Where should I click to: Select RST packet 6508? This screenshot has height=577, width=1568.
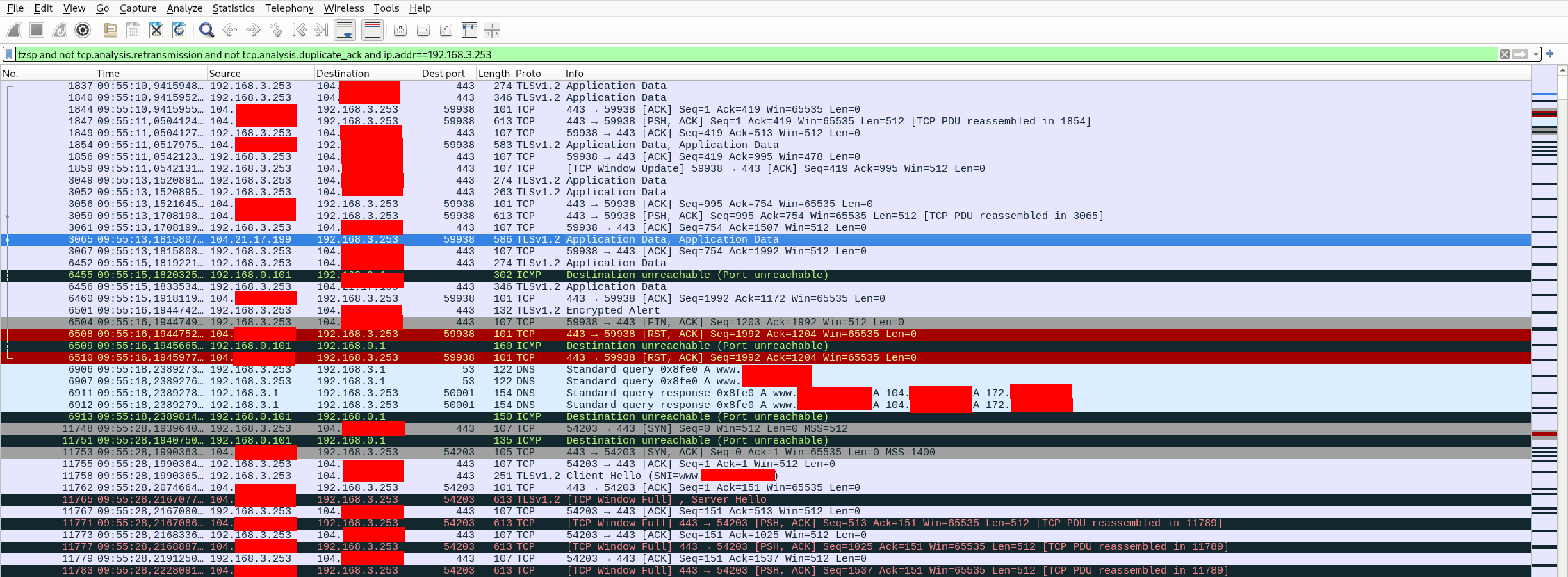coord(766,334)
